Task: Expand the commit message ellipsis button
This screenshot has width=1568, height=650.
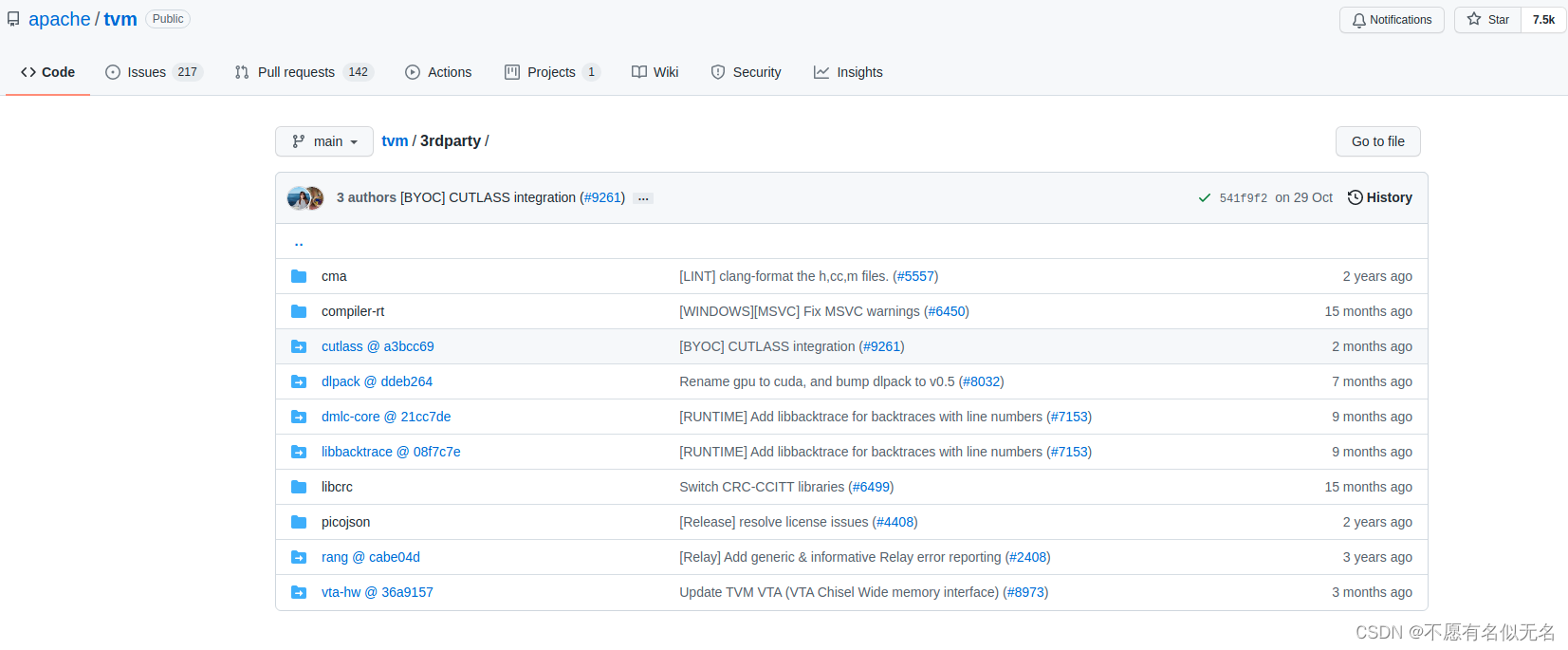Action: tap(643, 198)
